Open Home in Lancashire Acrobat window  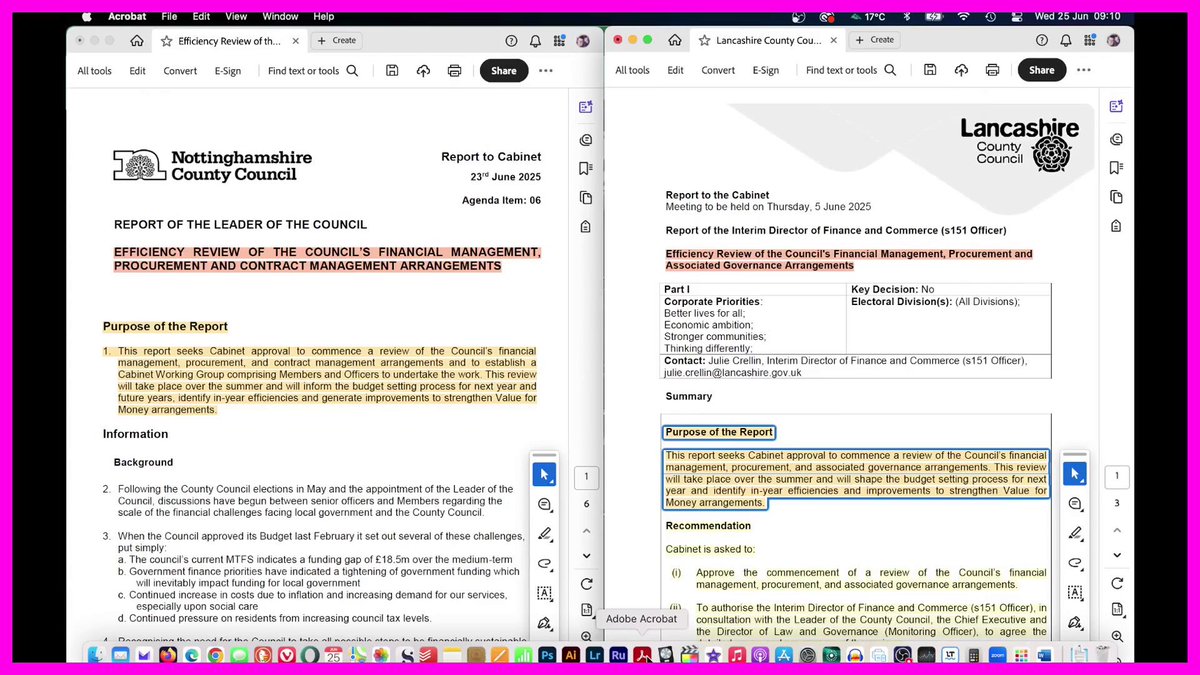tap(674, 40)
